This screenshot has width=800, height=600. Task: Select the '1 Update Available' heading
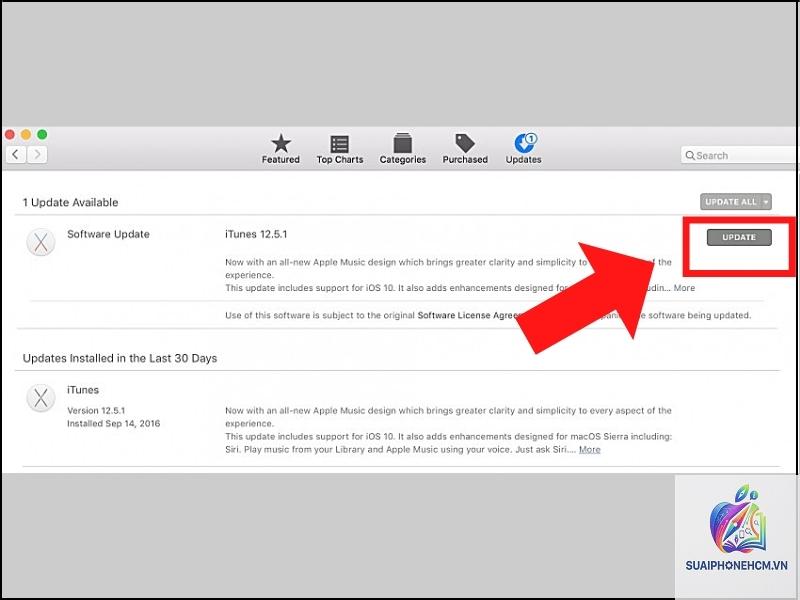[x=70, y=203]
